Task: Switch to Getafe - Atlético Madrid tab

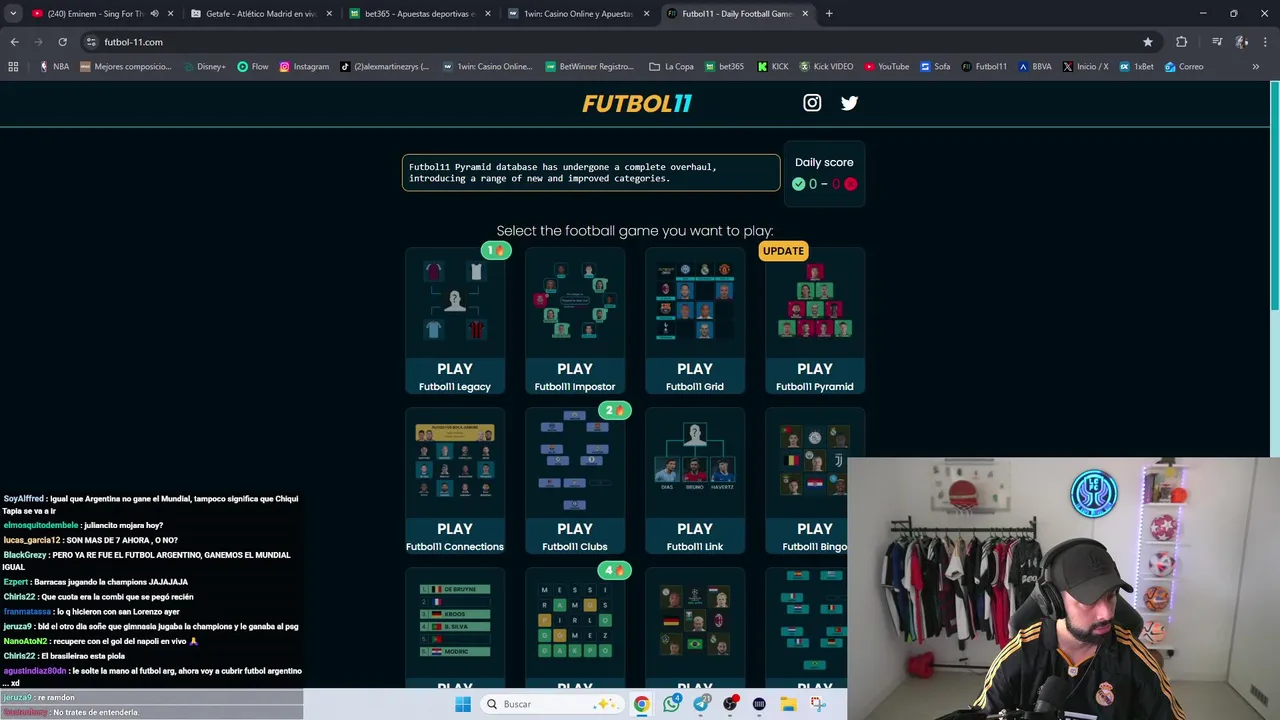Action: coord(260,14)
